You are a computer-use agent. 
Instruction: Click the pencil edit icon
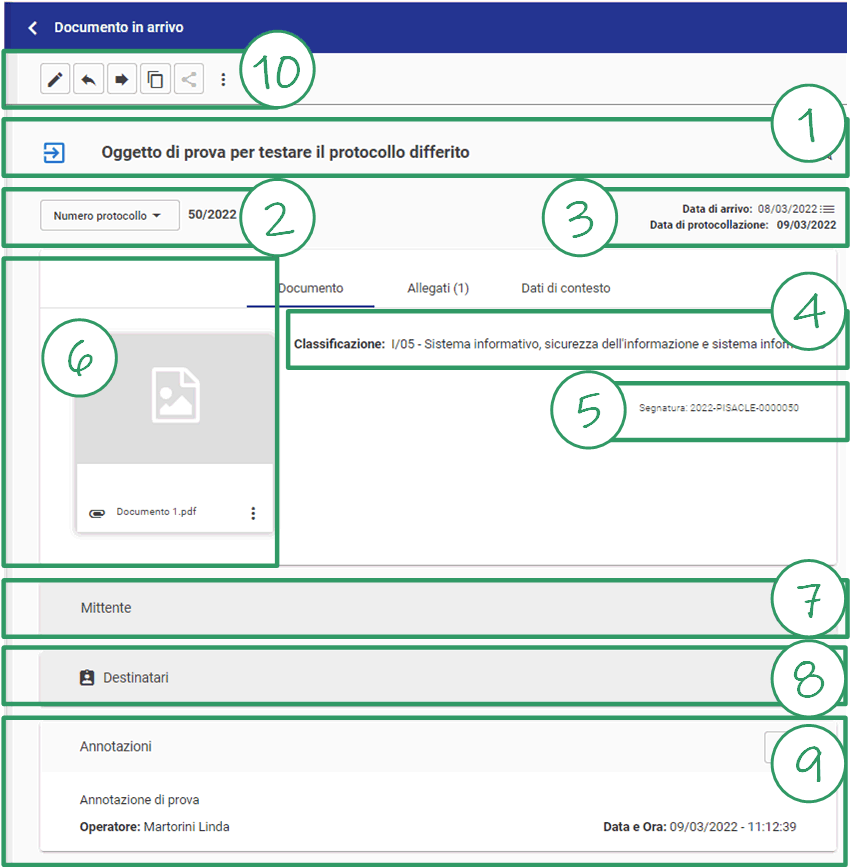pyautogui.click(x=56, y=80)
